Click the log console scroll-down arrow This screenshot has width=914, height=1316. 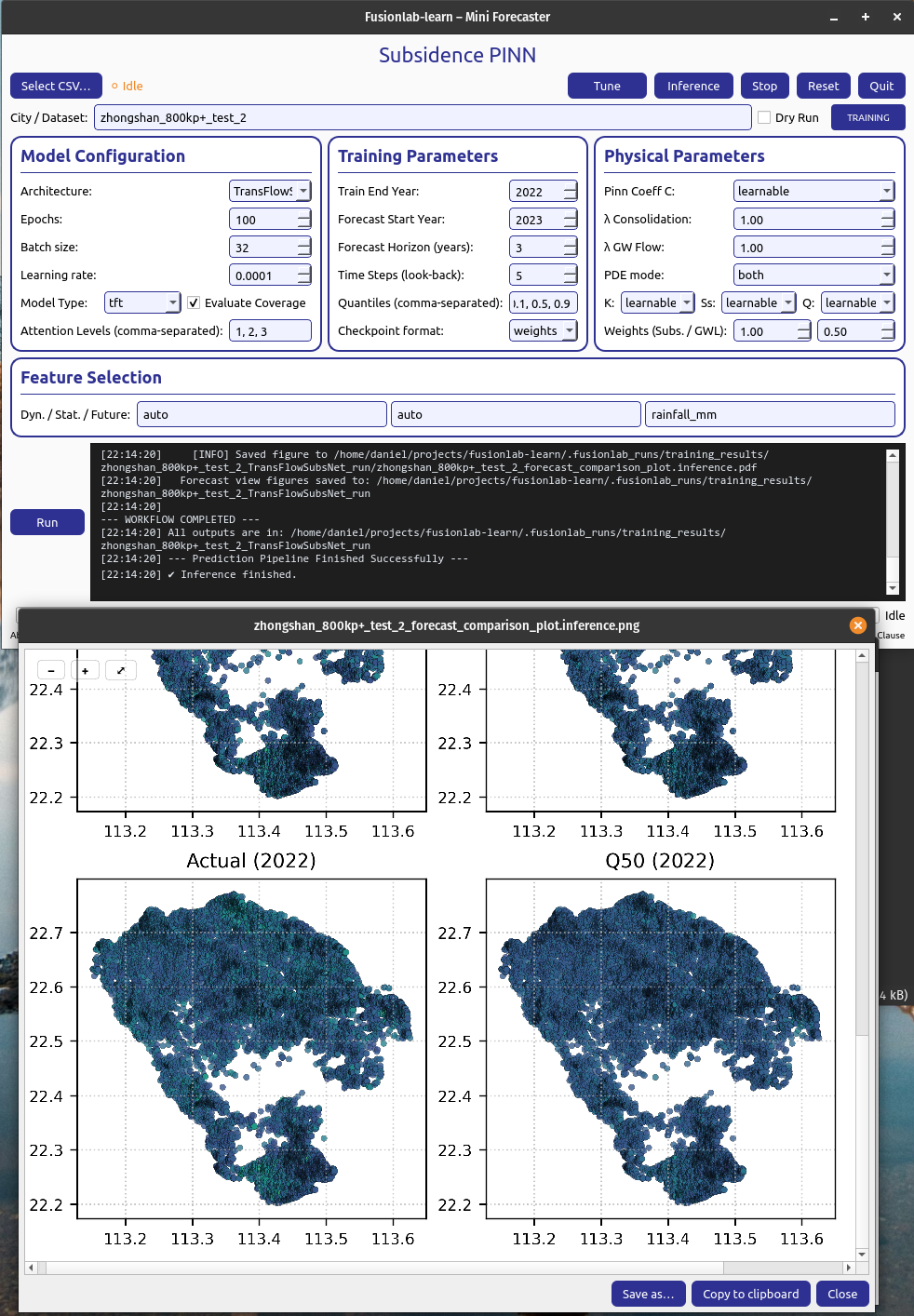click(893, 588)
